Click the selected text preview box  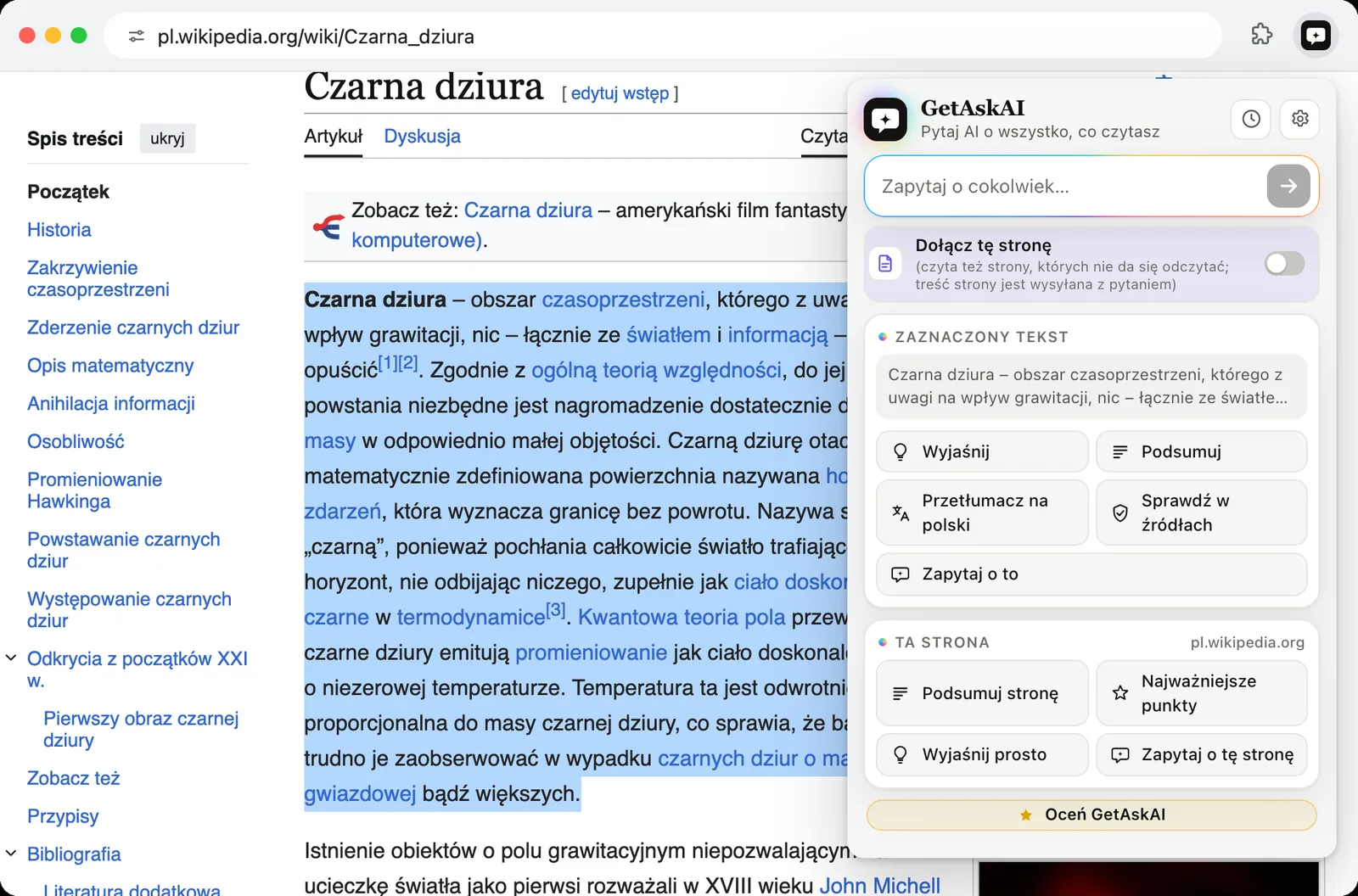(x=1091, y=386)
